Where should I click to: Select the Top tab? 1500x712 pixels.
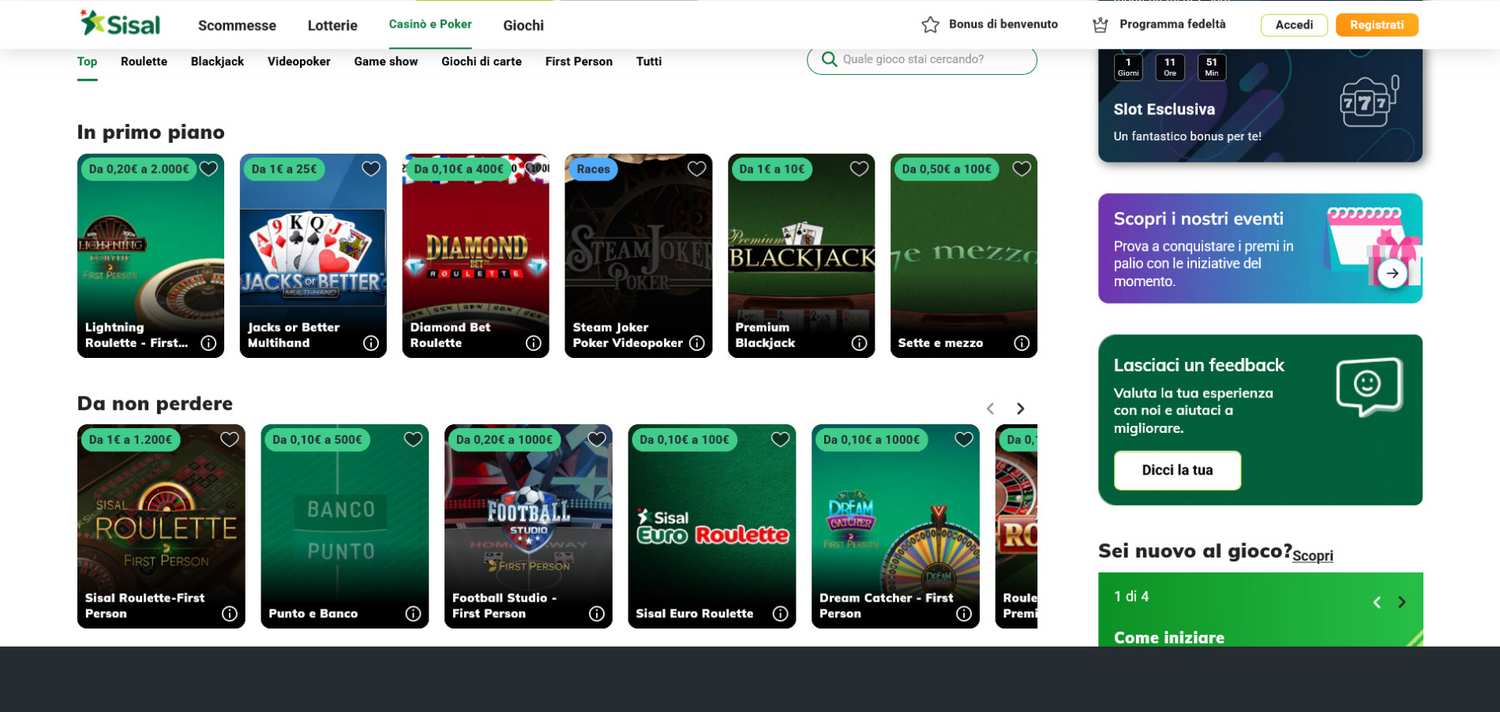87,61
